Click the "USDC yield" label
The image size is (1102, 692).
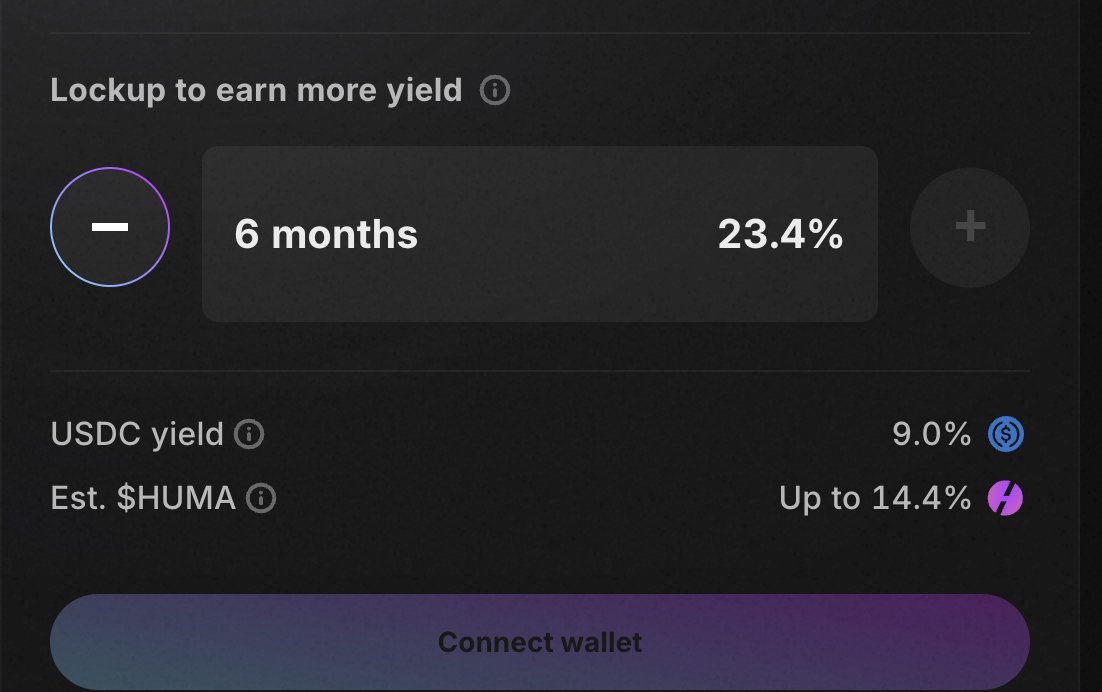pos(137,435)
